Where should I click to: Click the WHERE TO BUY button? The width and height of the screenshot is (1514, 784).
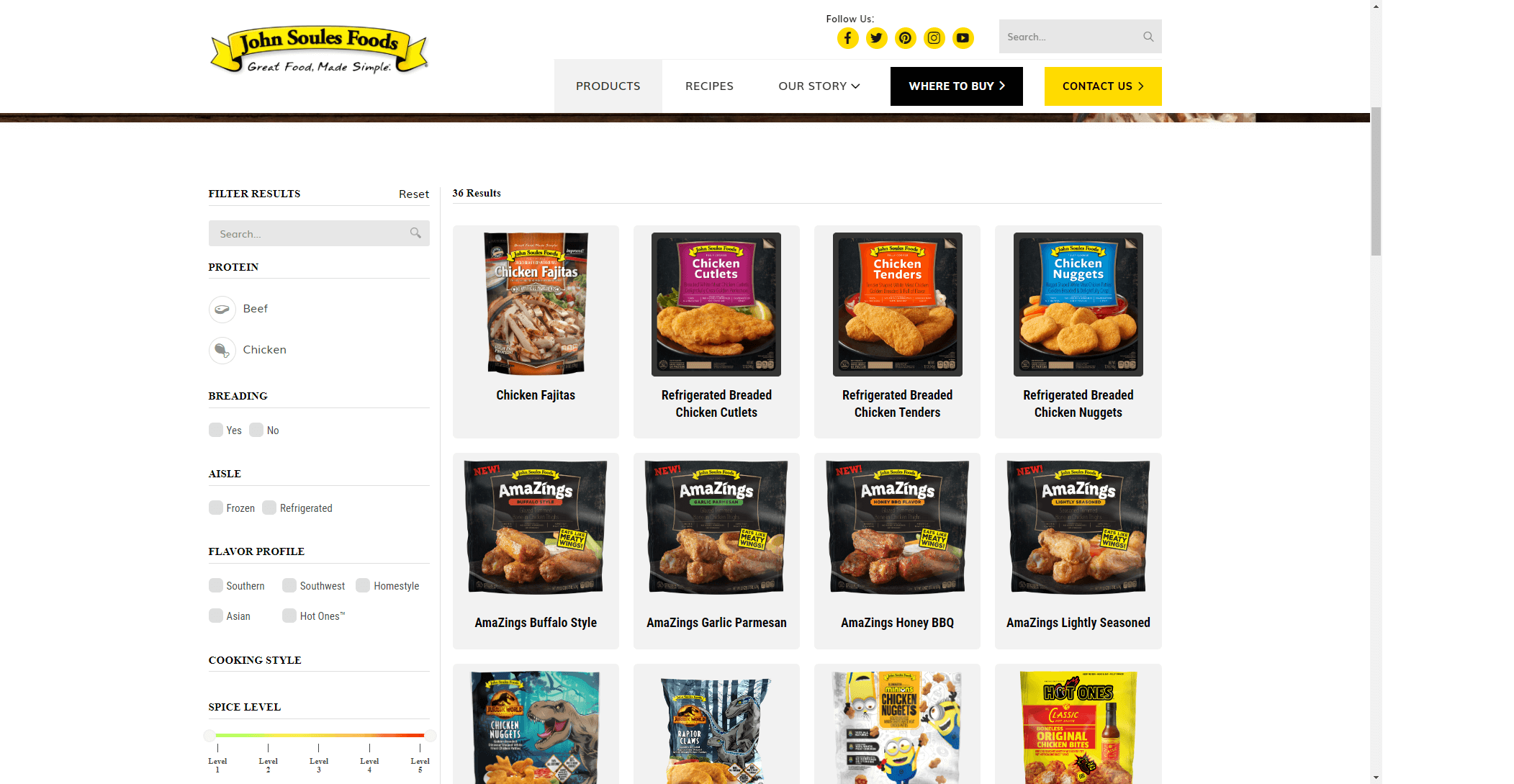point(955,85)
